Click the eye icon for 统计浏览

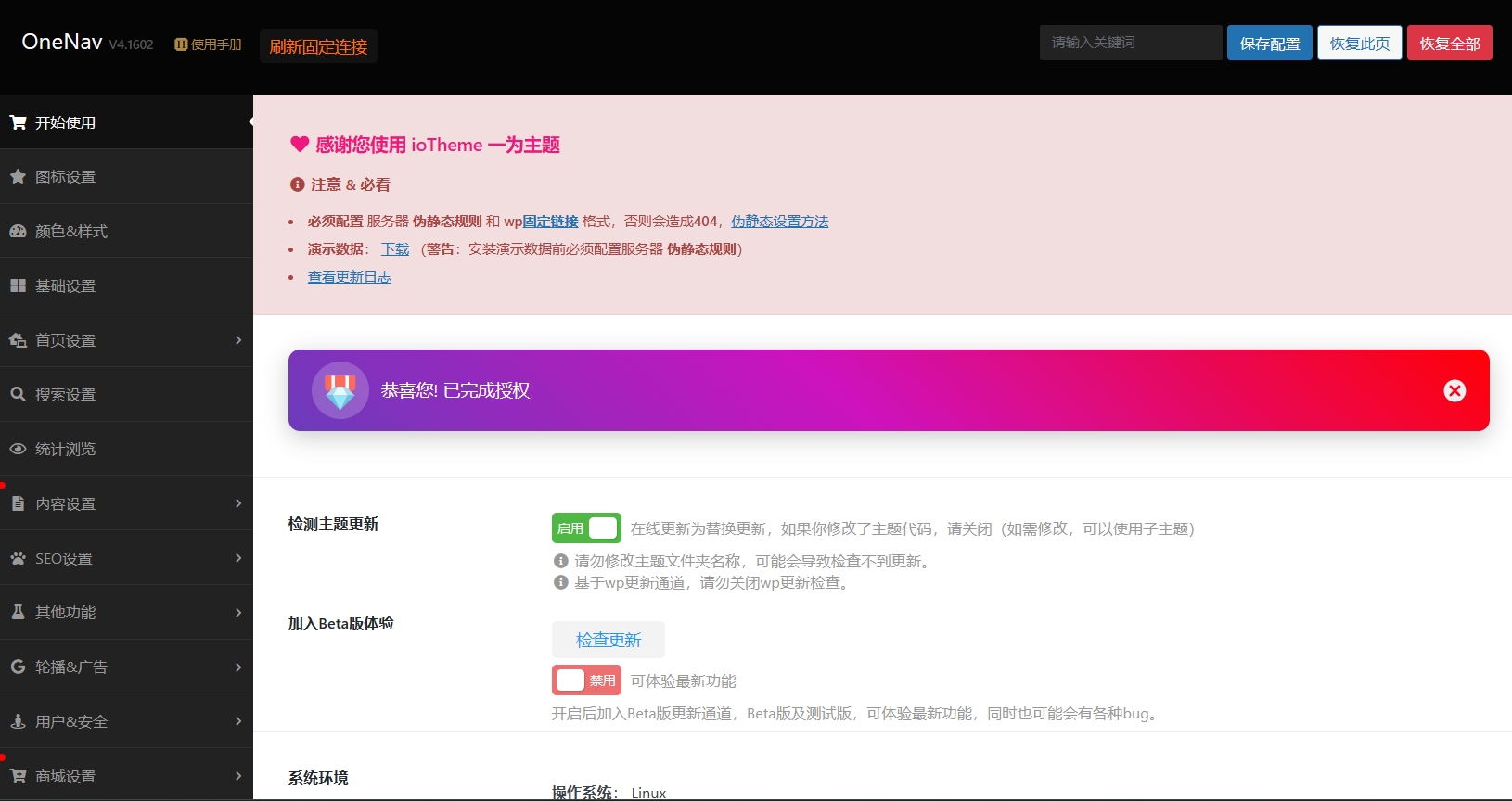pos(18,449)
